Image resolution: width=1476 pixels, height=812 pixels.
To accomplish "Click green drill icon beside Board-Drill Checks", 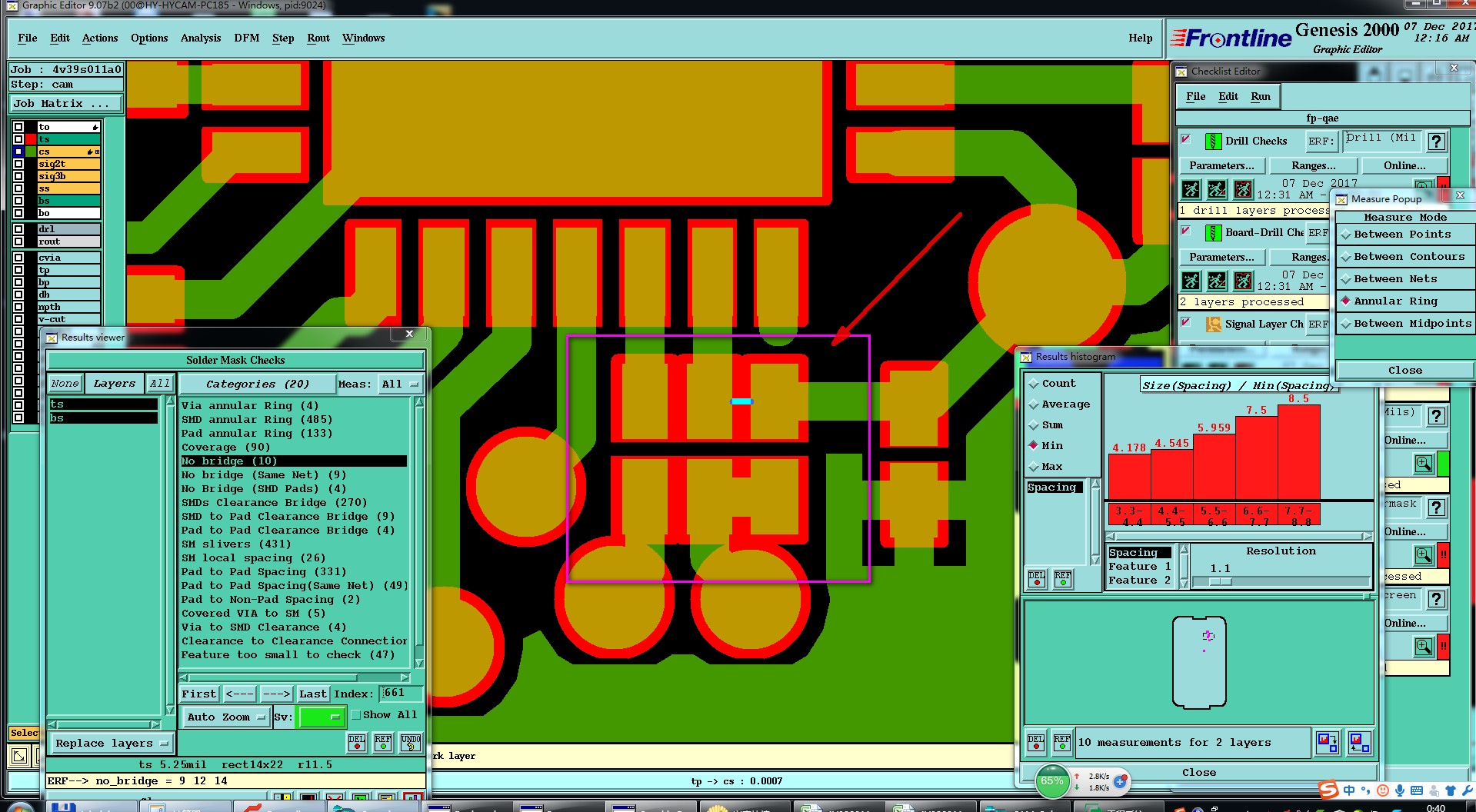I will [x=1213, y=233].
